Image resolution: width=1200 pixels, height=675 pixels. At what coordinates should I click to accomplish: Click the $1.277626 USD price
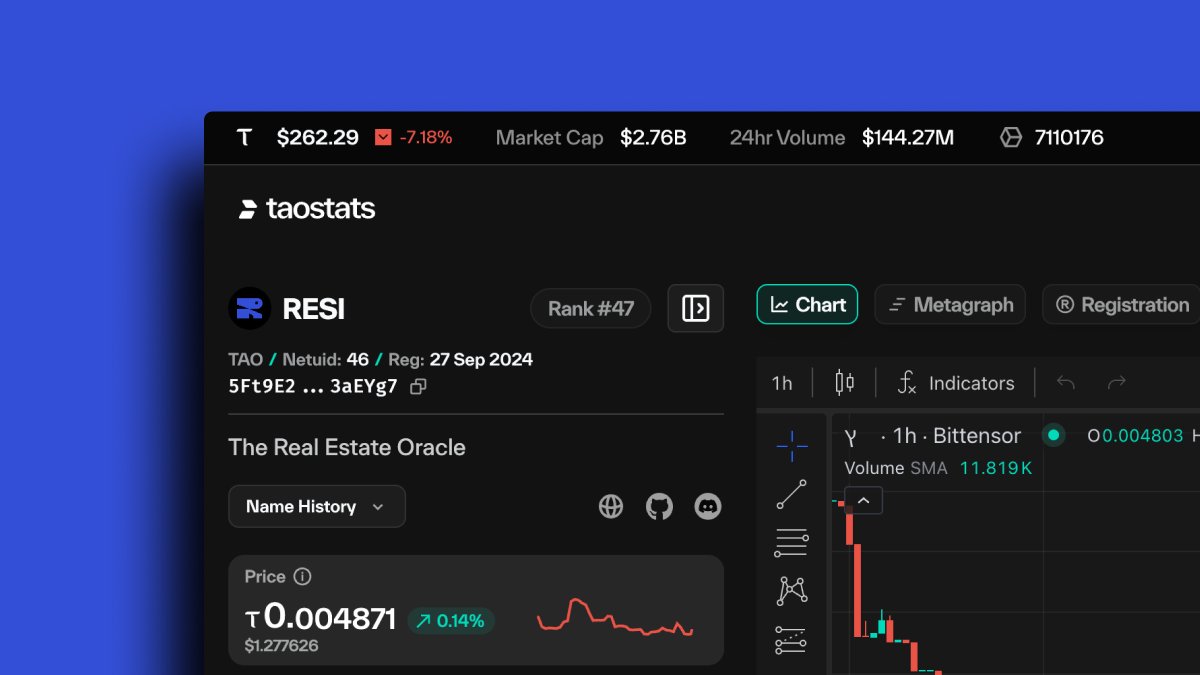click(282, 646)
